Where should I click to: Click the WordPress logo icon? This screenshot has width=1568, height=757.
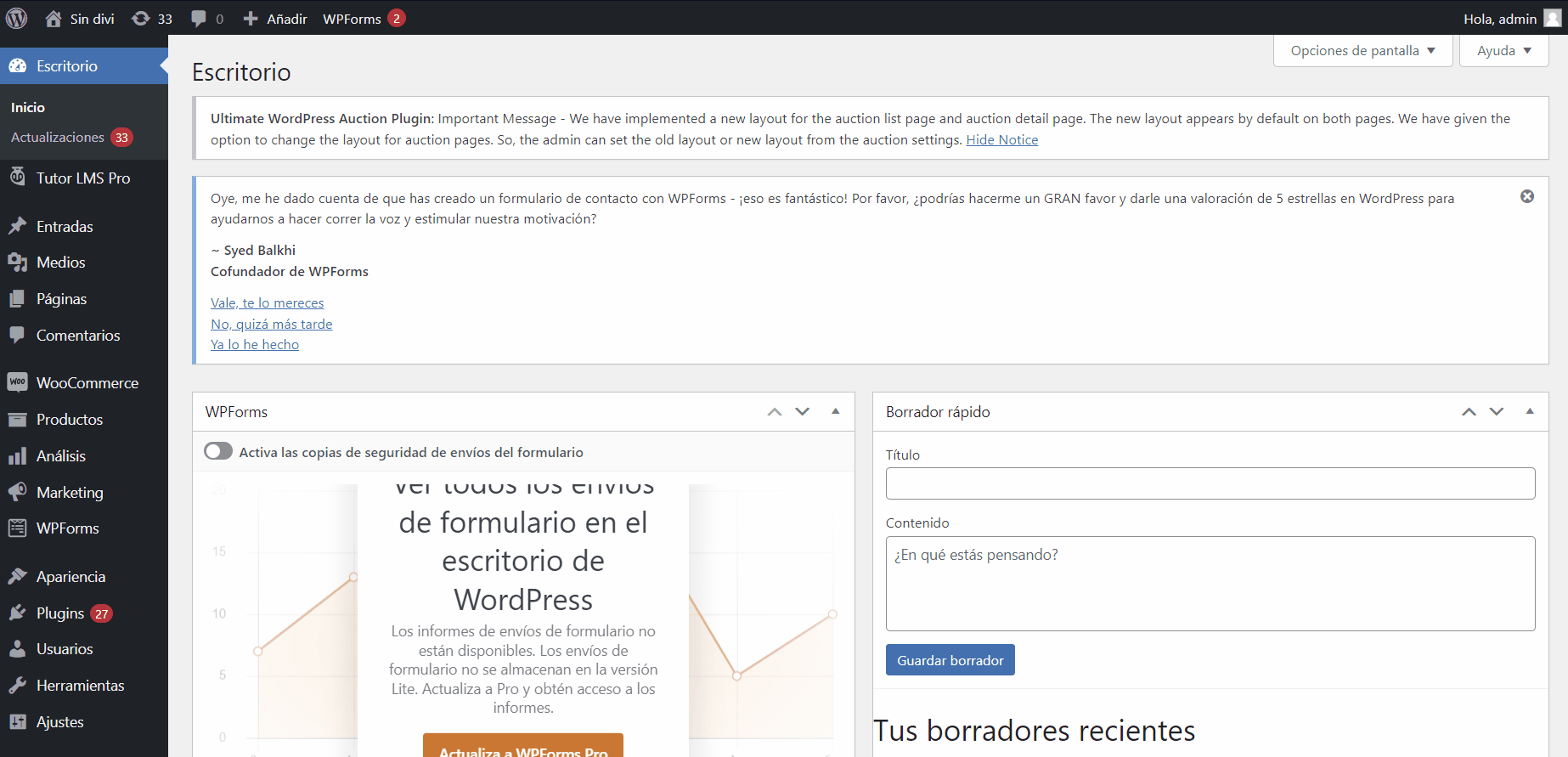tap(17, 18)
